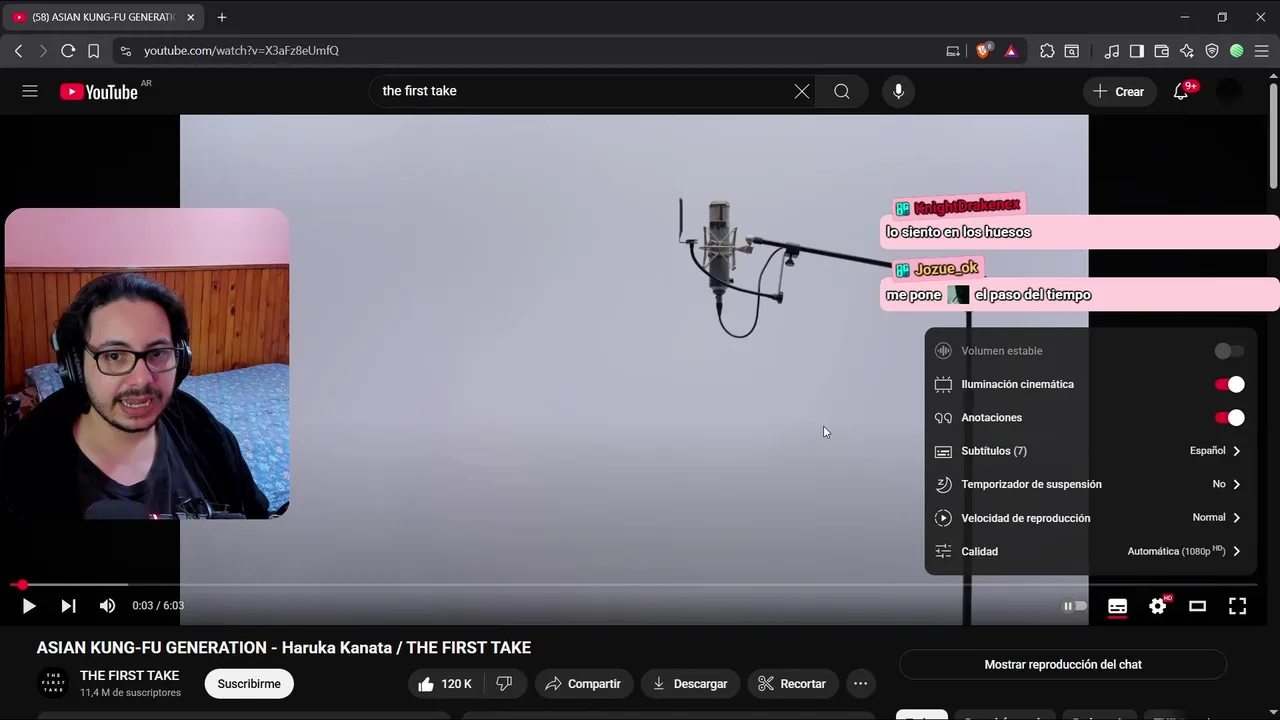Click the Compartir button
Image resolution: width=1280 pixels, height=720 pixels.
coord(583,684)
